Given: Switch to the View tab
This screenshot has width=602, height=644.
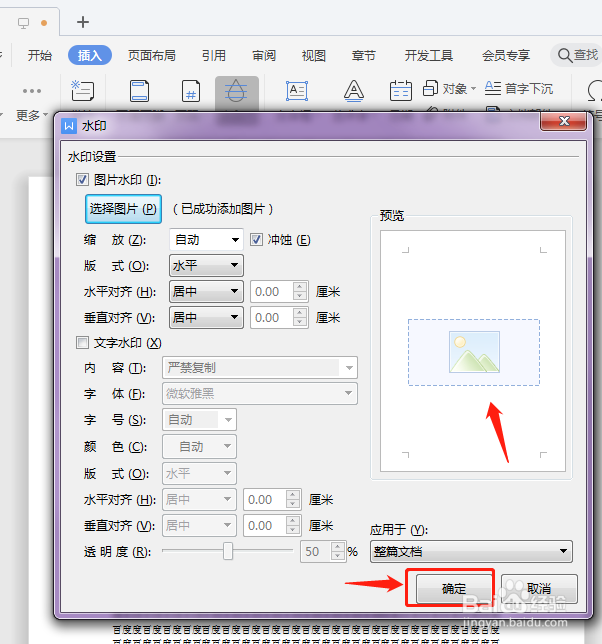Looking at the screenshot, I should click(x=313, y=55).
